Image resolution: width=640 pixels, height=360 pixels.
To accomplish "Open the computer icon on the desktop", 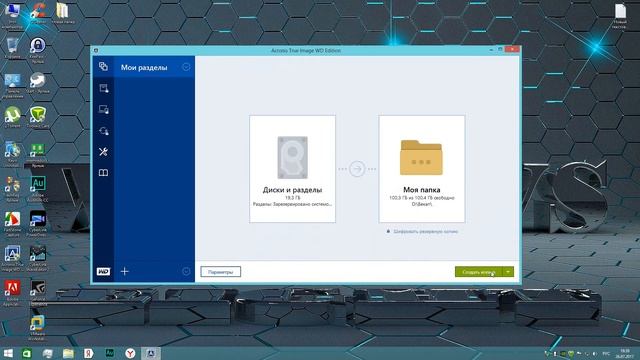I will click(x=13, y=16).
